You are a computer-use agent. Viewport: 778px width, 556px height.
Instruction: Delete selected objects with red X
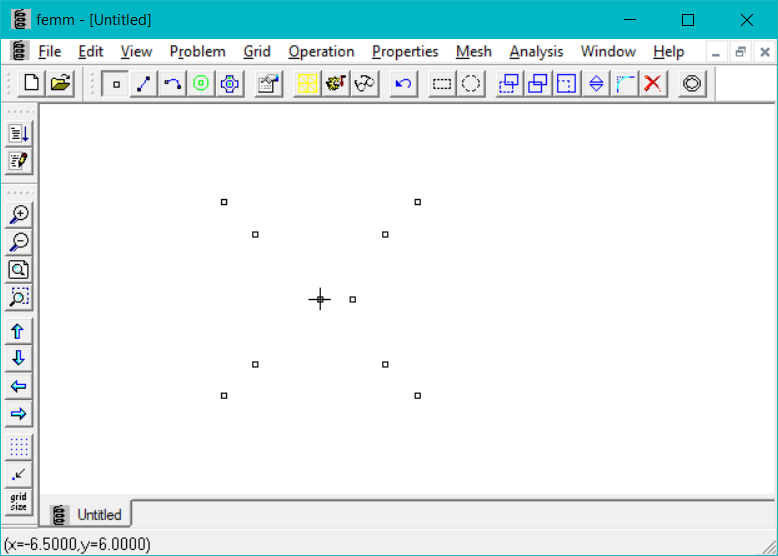tap(653, 83)
